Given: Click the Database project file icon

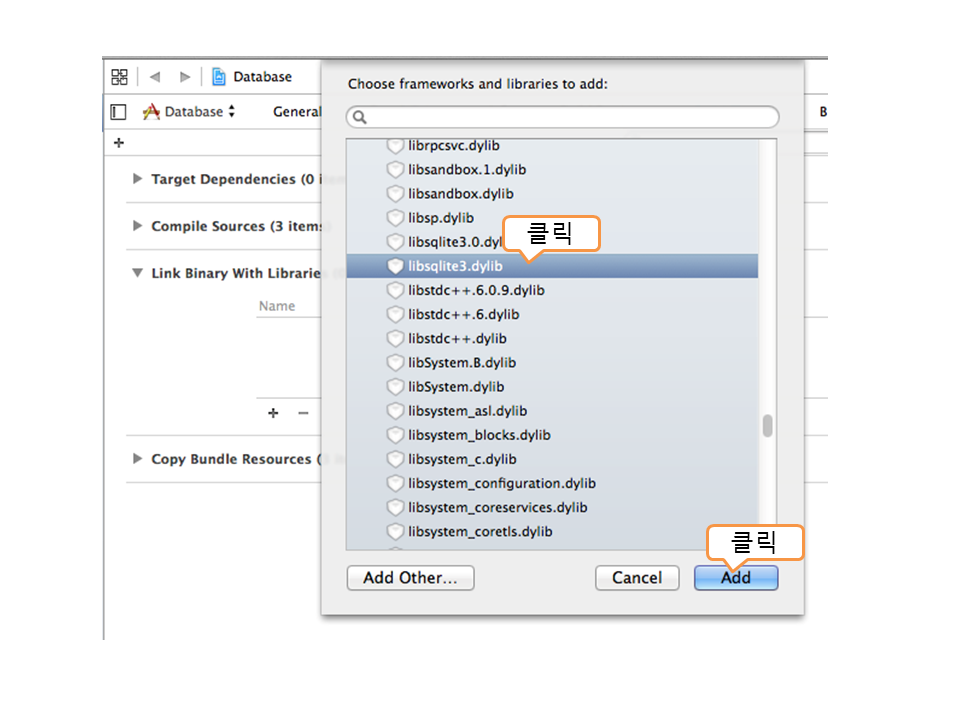Looking at the screenshot, I should pyautogui.click(x=219, y=77).
